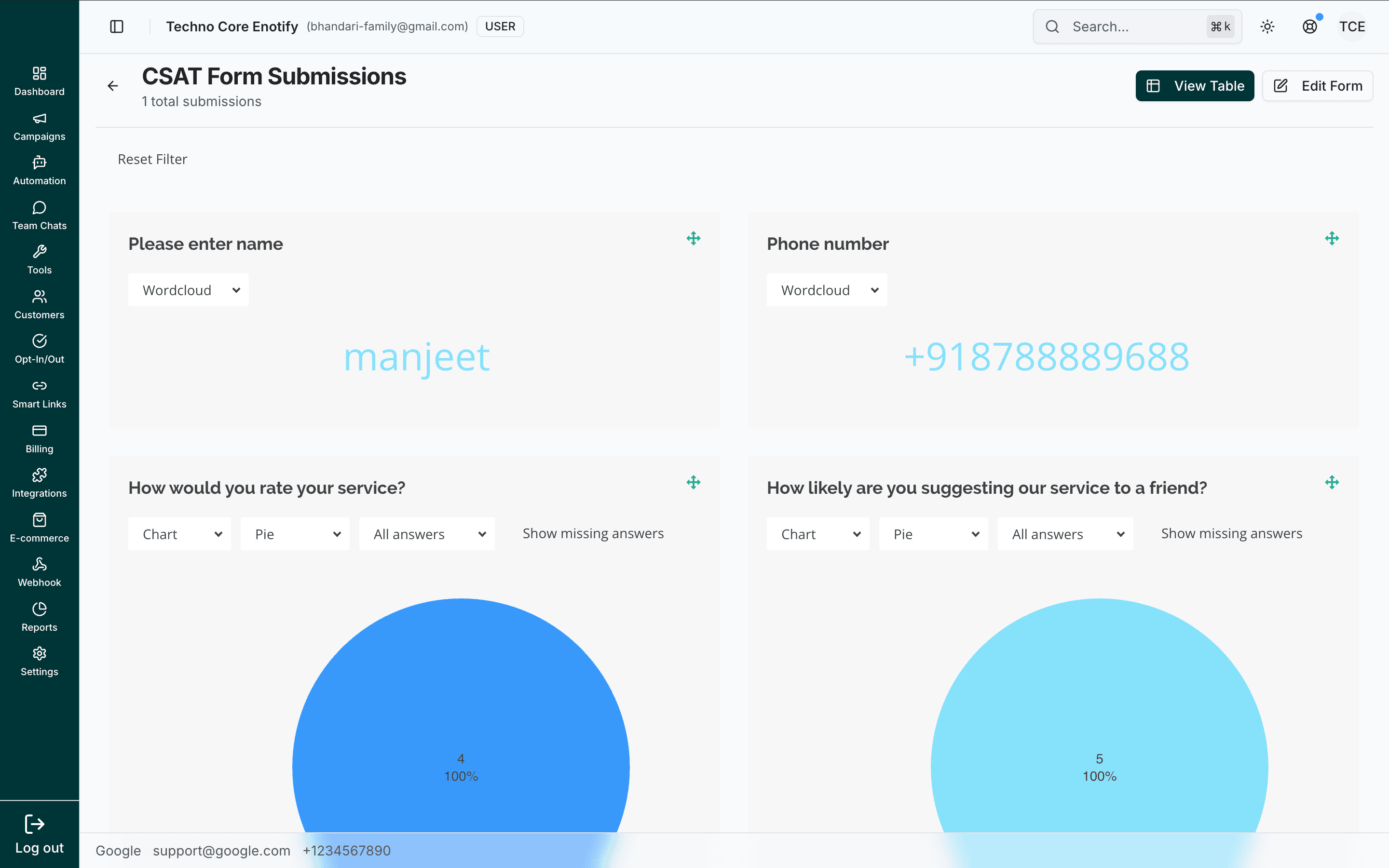Open Wordcloud dropdown under Please enter name
The height and width of the screenshot is (868, 1389).
(188, 290)
